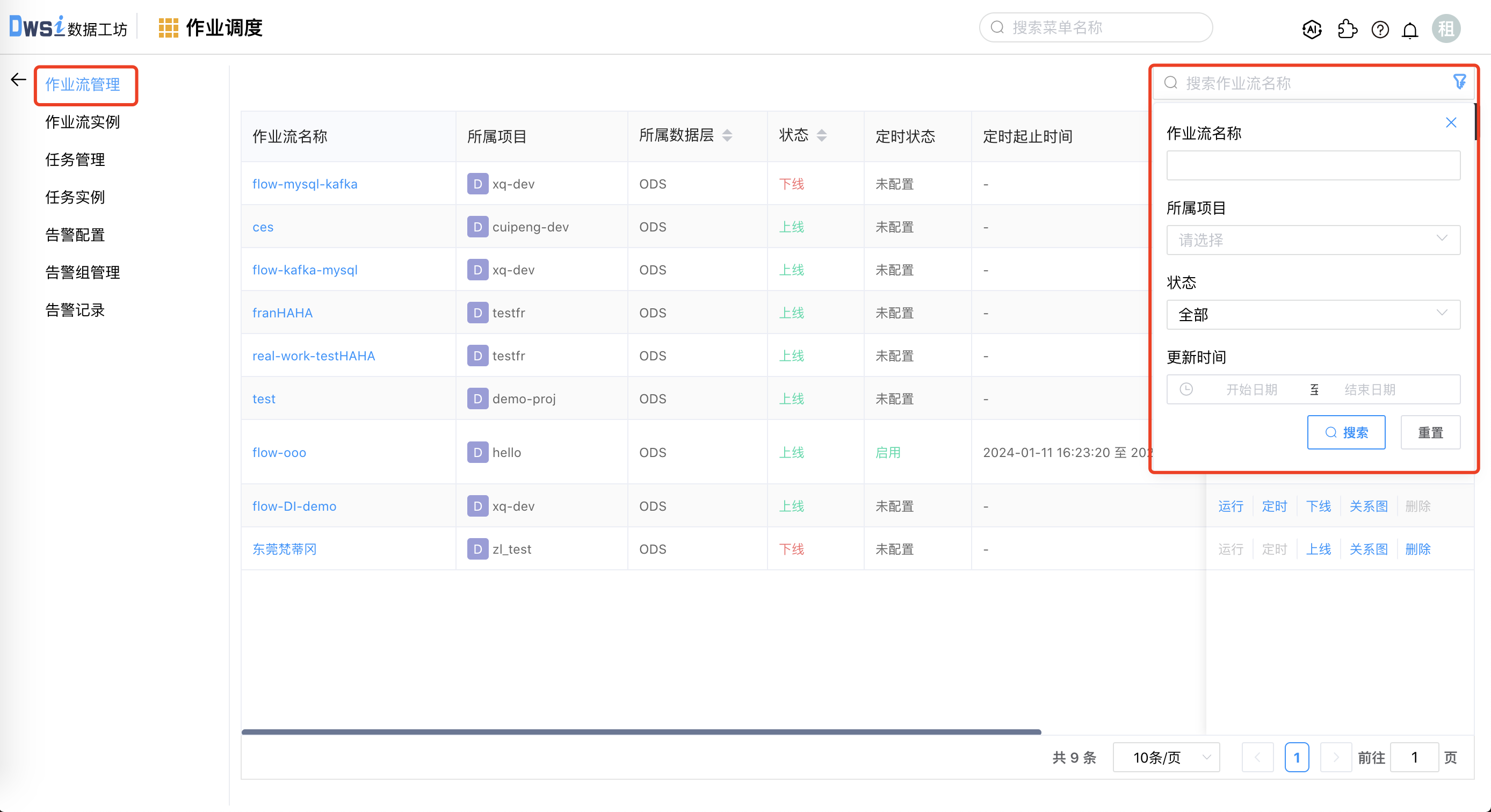Image resolution: width=1491 pixels, height=812 pixels.
Task: Click the 作业调度 grid icon in header
Action: click(169, 27)
